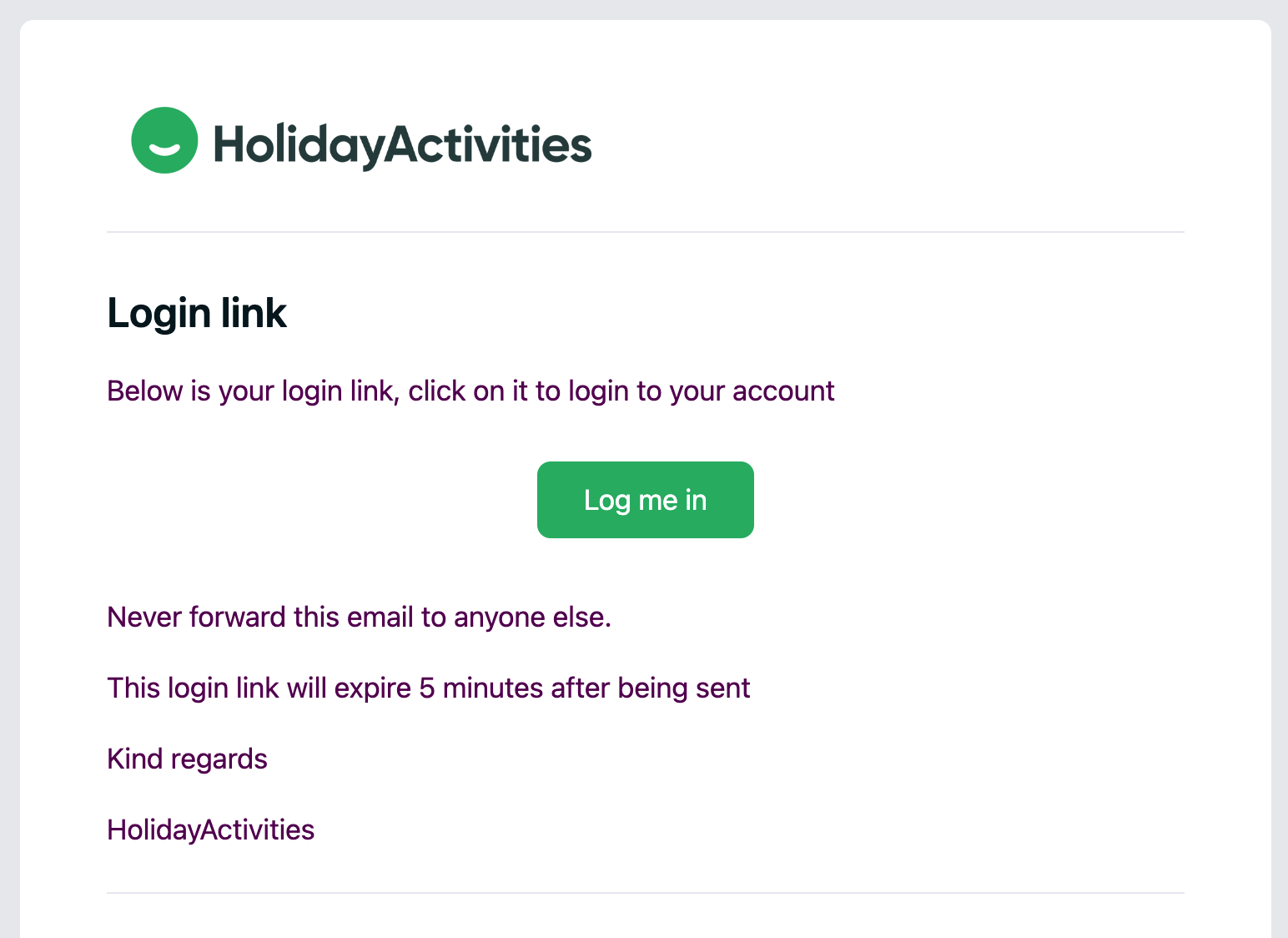Click the green smiley logo icon
The height and width of the screenshot is (938, 1288).
click(164, 140)
